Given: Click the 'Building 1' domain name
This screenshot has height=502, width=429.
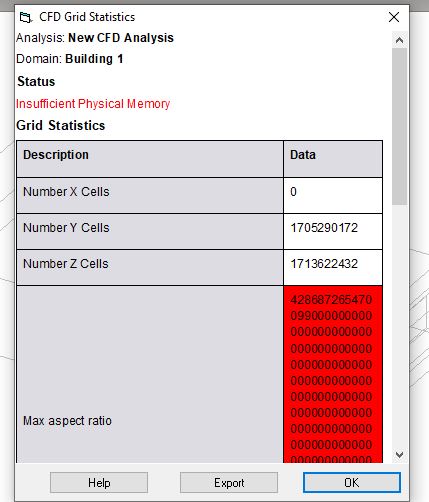Looking at the screenshot, I should [94, 59].
